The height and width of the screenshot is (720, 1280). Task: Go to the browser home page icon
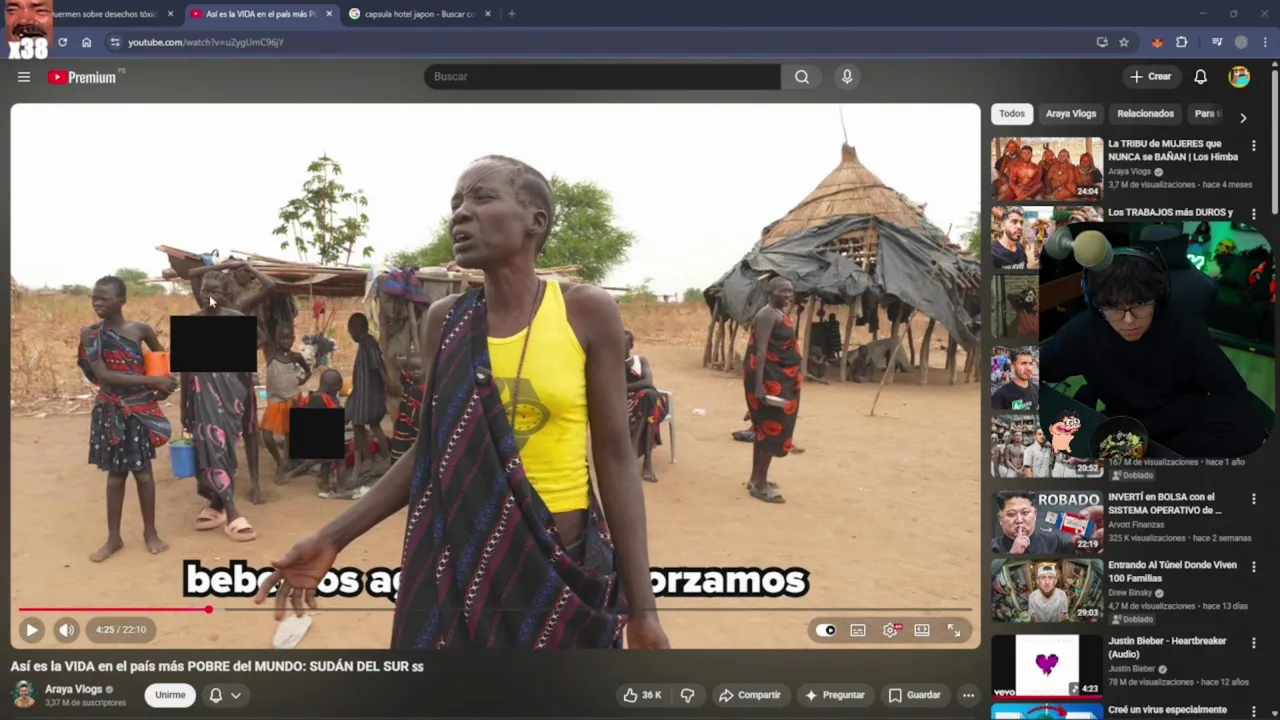87,42
